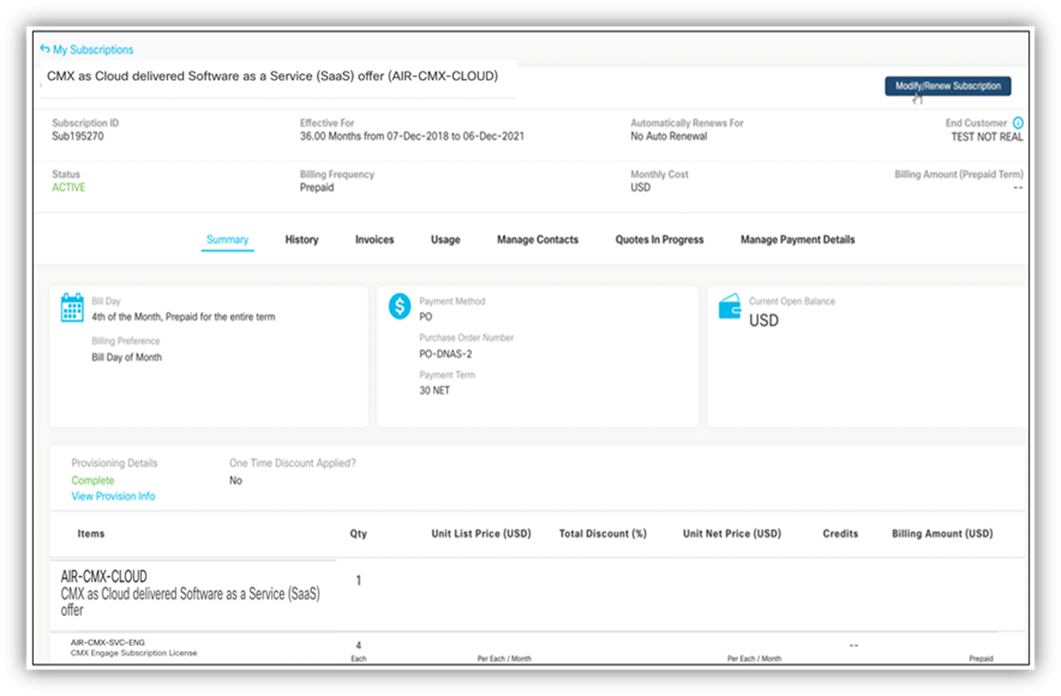Viewport: 1061px width, 696px height.
Task: Open the Usage tab
Action: click(x=445, y=239)
